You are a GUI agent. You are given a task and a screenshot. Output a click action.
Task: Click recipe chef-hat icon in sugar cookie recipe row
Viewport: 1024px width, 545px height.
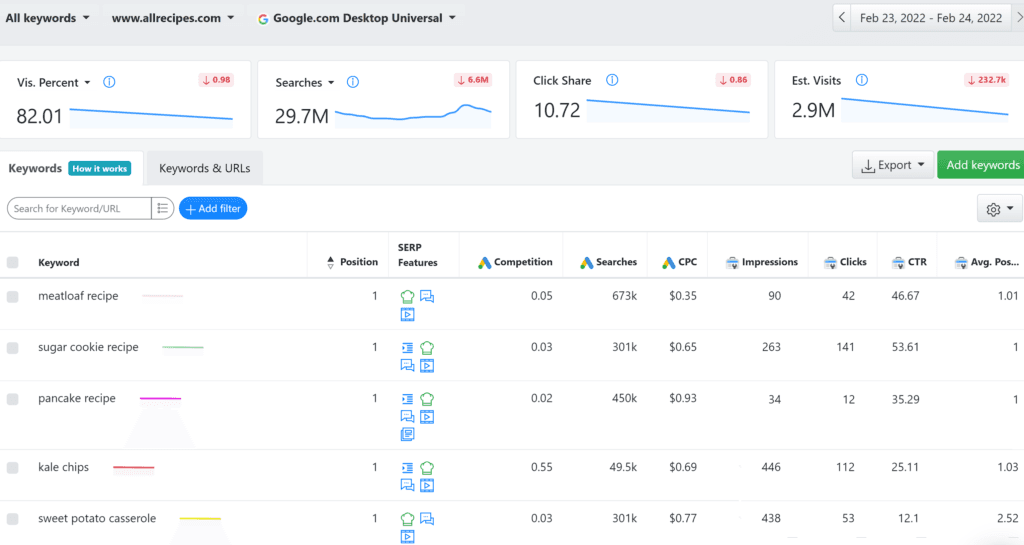point(427,348)
